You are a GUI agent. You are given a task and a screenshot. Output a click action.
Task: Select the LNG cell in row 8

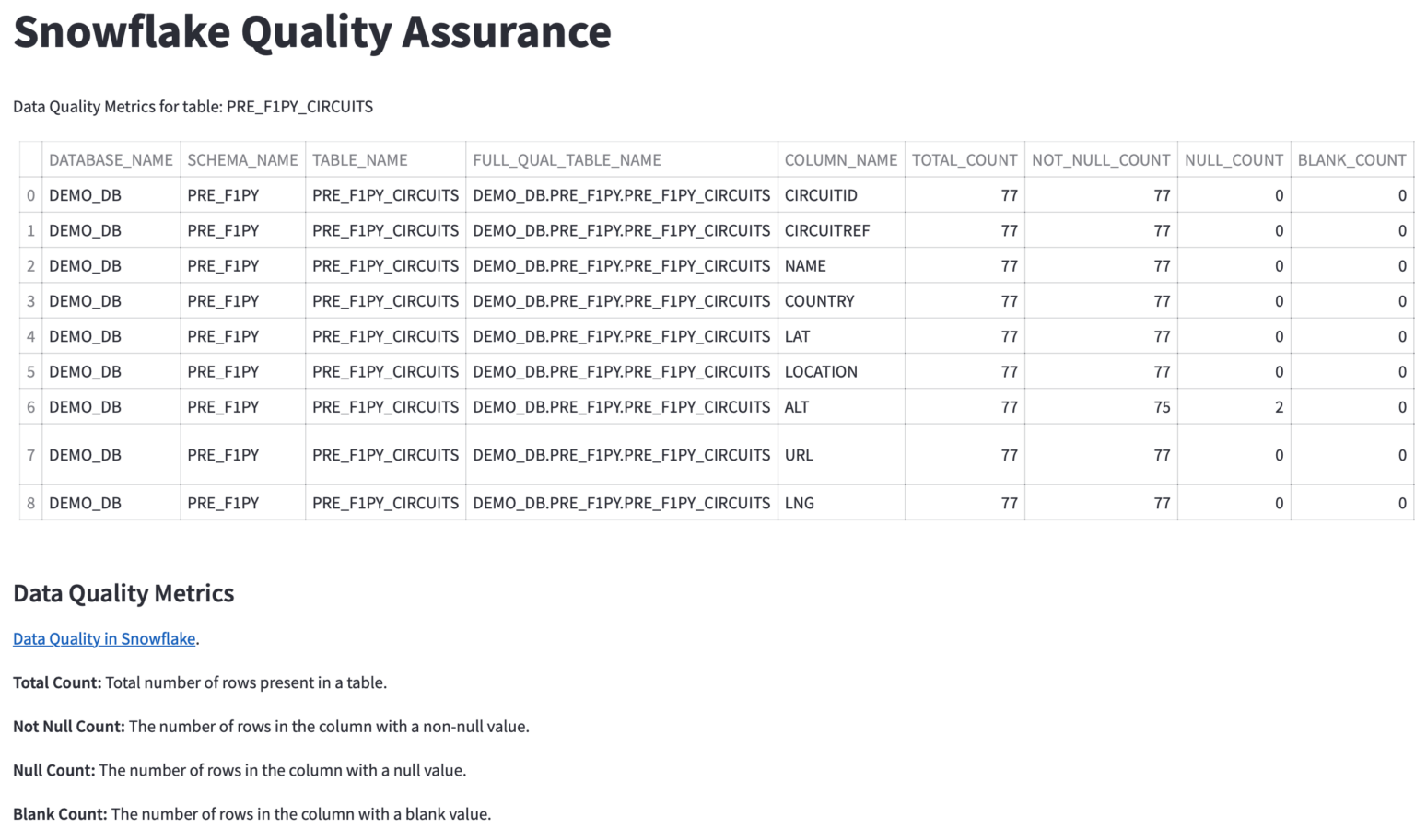click(x=798, y=503)
